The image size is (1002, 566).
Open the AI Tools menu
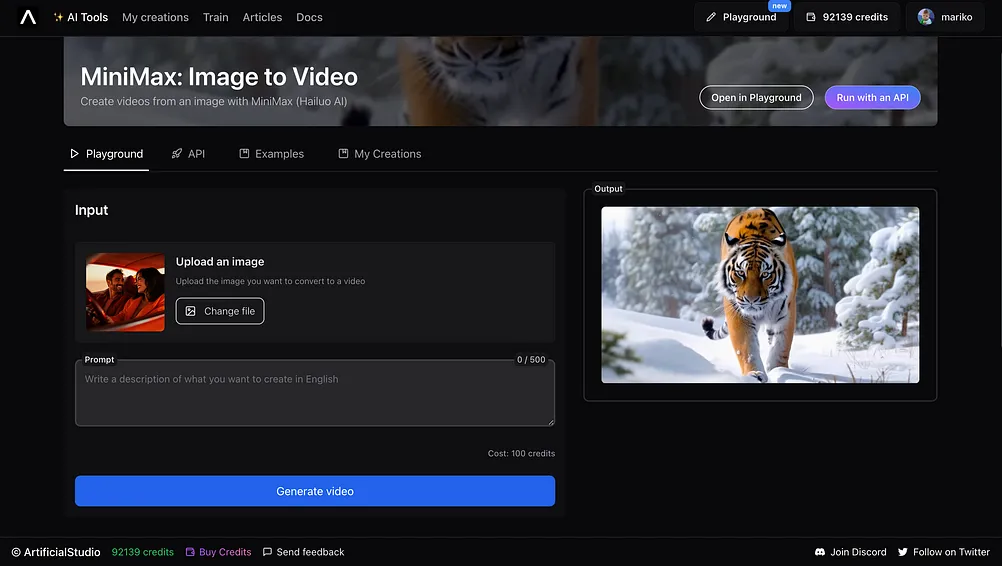pos(81,17)
